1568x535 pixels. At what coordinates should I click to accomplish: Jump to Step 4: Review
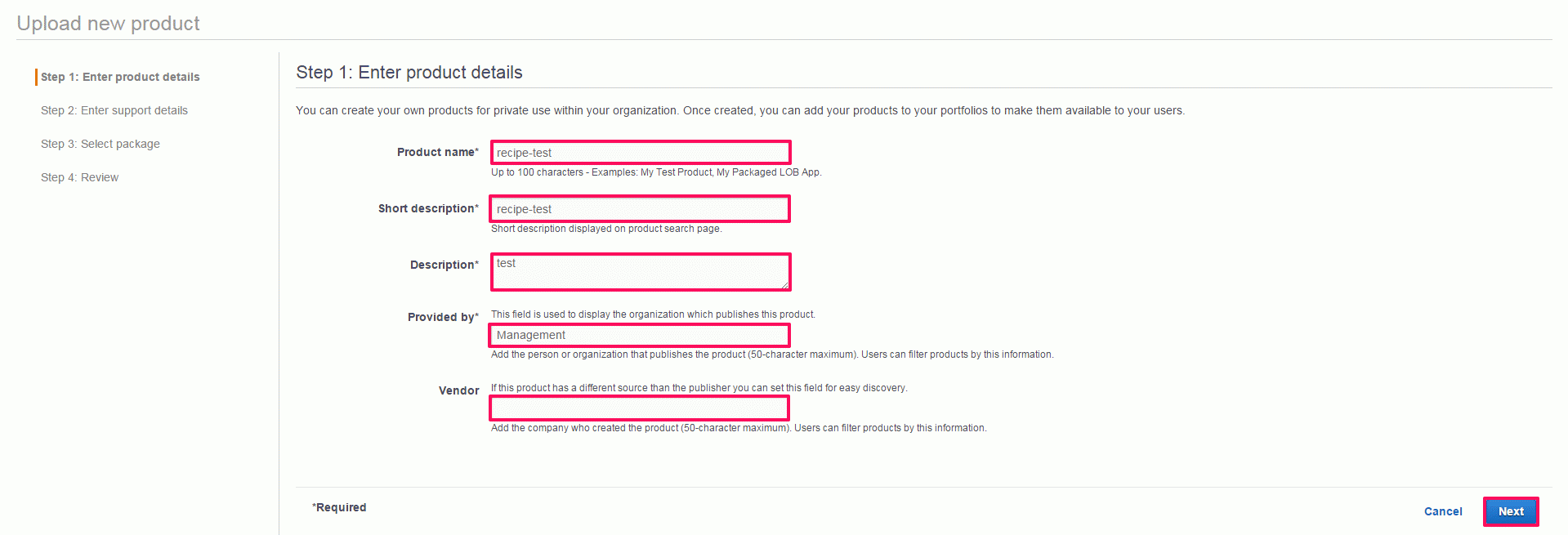pyautogui.click(x=80, y=177)
